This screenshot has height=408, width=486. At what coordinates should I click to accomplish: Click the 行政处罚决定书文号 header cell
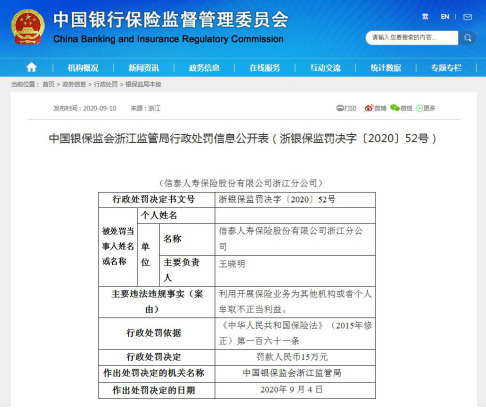[157, 200]
